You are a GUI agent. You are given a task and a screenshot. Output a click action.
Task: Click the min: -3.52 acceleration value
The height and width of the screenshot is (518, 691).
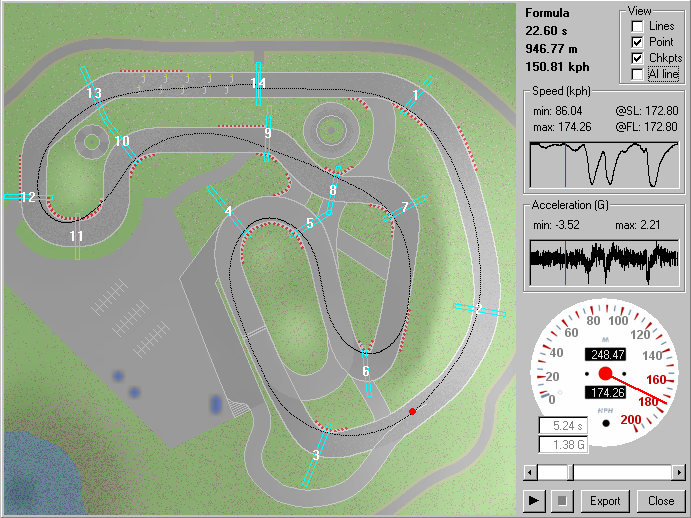pos(557,225)
